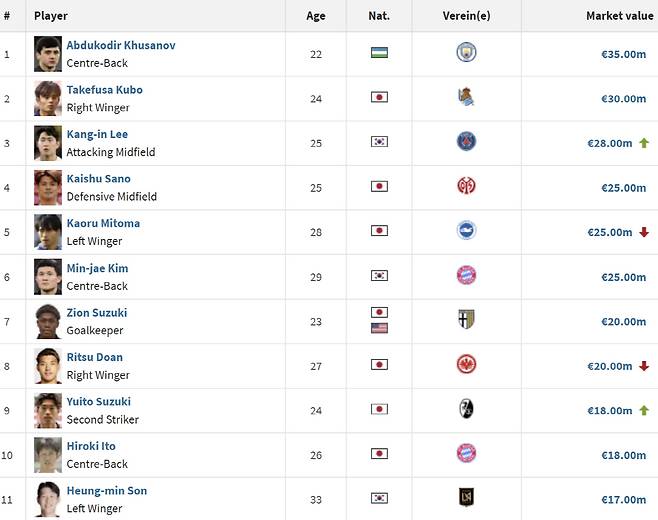This screenshot has height=520, width=658.
Task: Open Abdukodir Khusanov player profile link
Action: 119,45
